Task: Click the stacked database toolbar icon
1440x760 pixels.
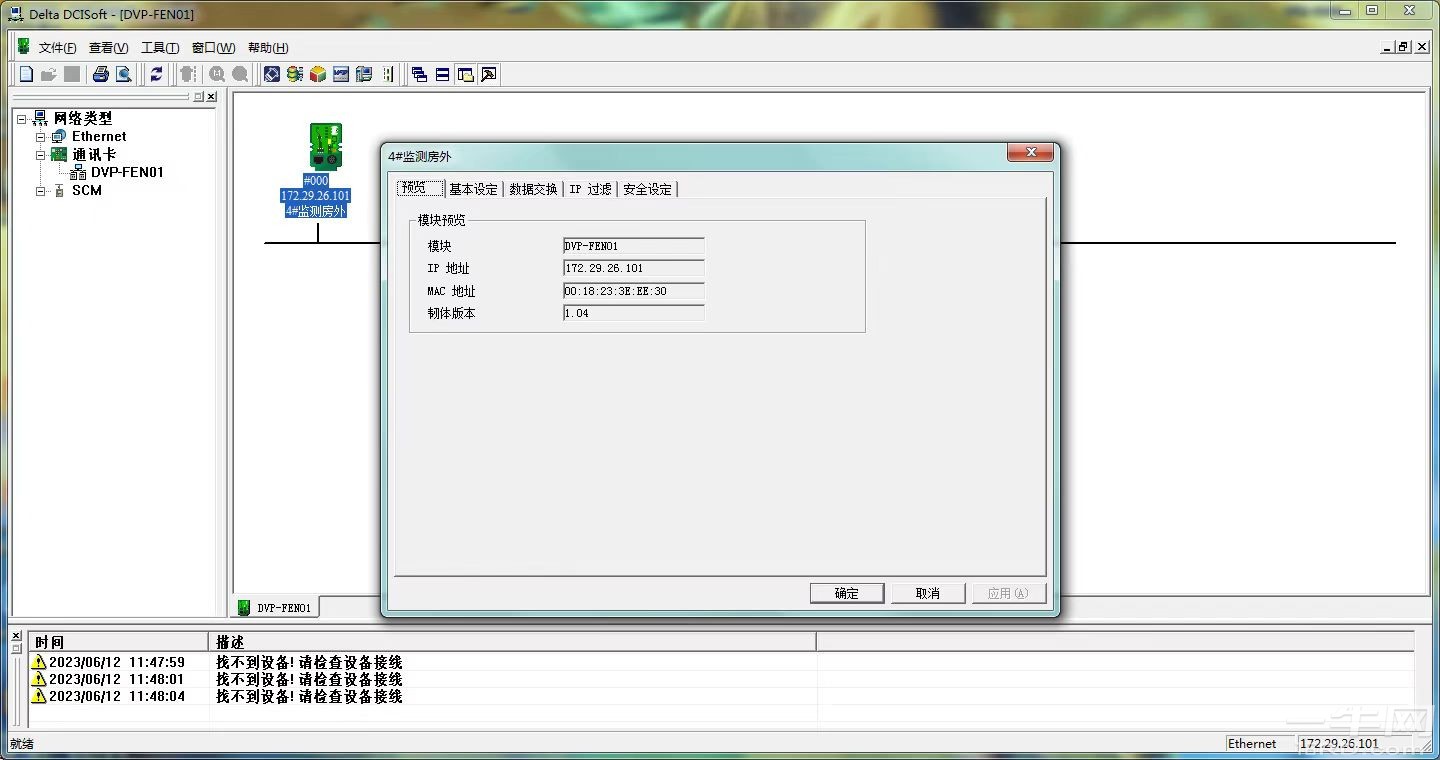Action: pos(294,74)
